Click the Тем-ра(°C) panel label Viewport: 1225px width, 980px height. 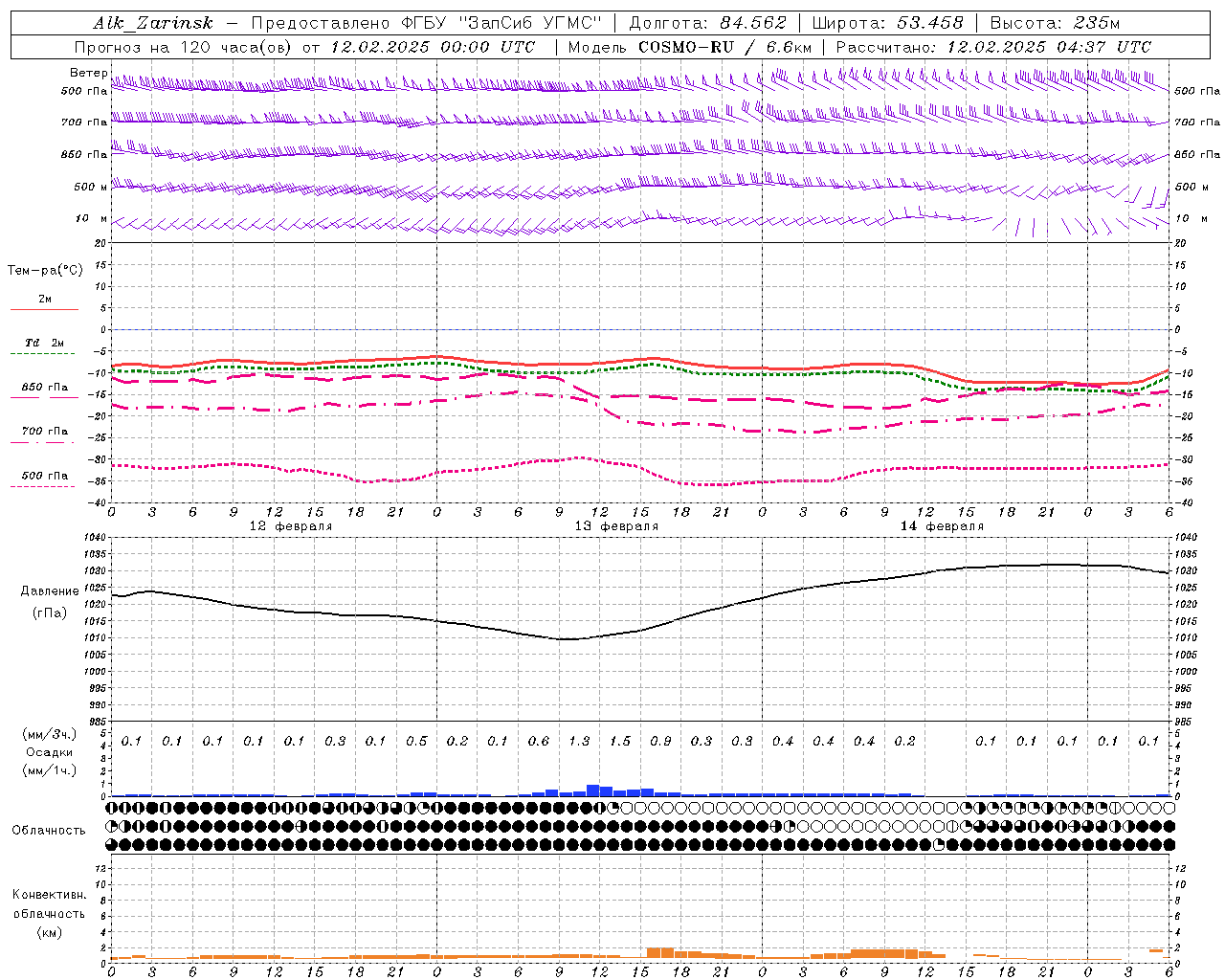click(45, 271)
